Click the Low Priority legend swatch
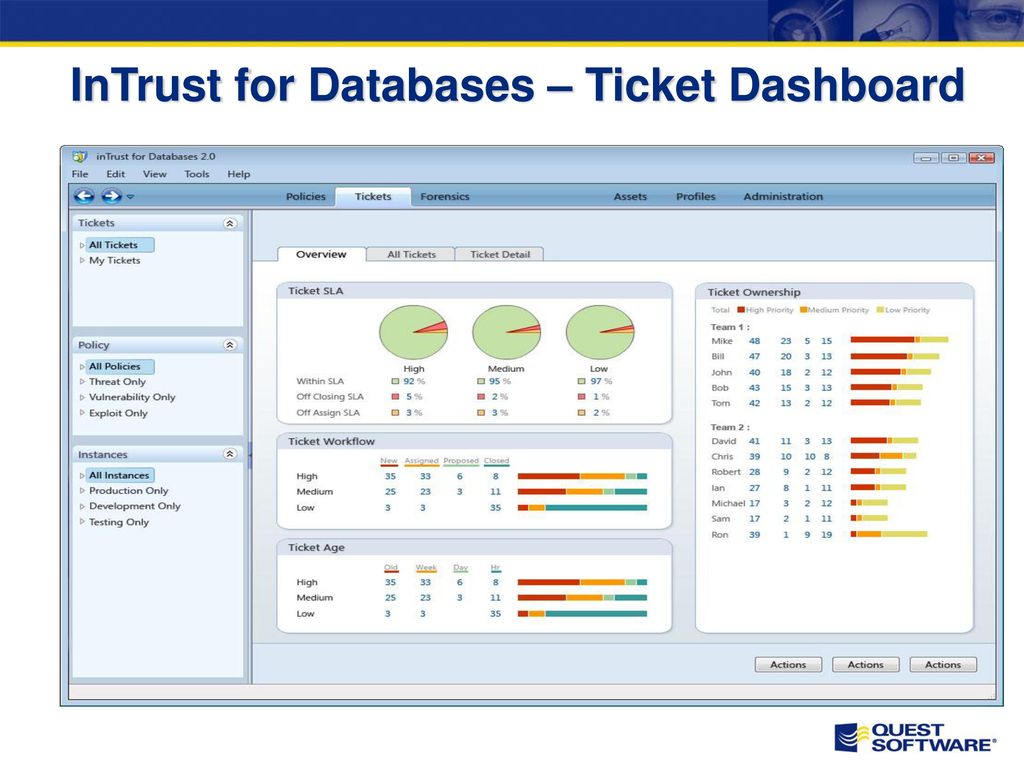Screen dimensions: 1024x768 coord(880,310)
